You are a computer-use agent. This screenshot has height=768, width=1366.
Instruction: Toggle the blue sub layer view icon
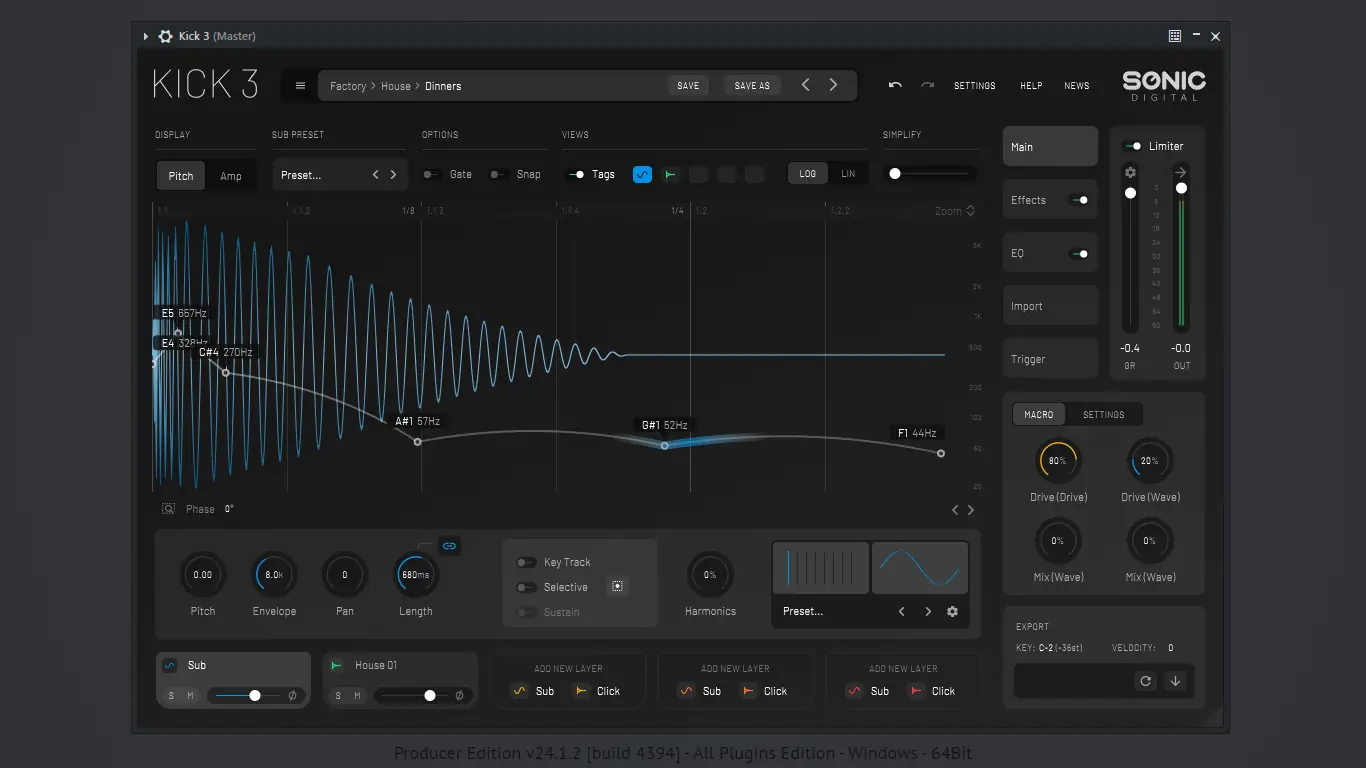pos(642,174)
